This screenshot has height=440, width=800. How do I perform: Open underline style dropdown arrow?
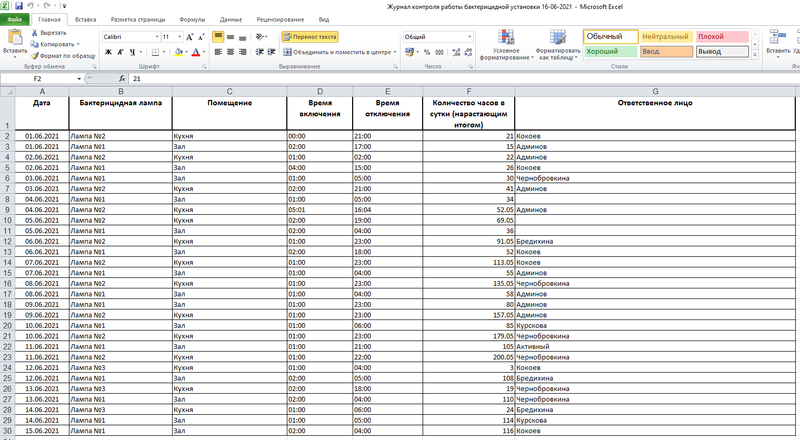140,52
